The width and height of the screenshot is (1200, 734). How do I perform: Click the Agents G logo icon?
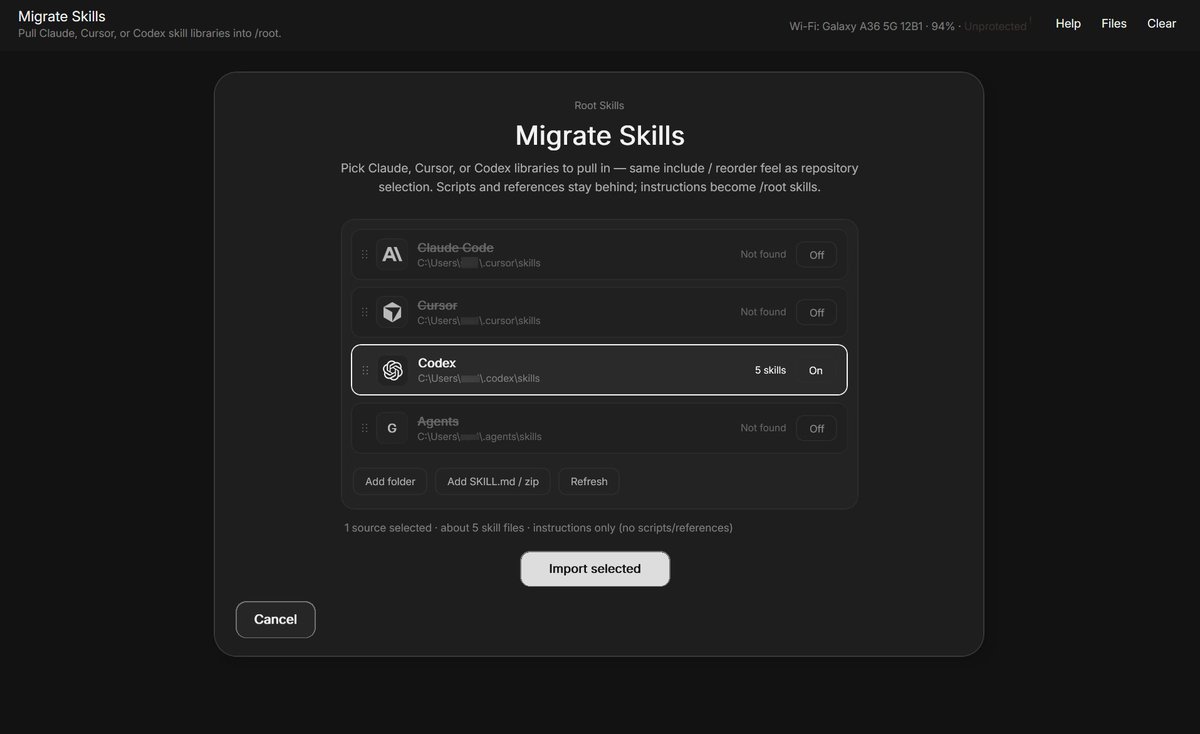tap(392, 428)
